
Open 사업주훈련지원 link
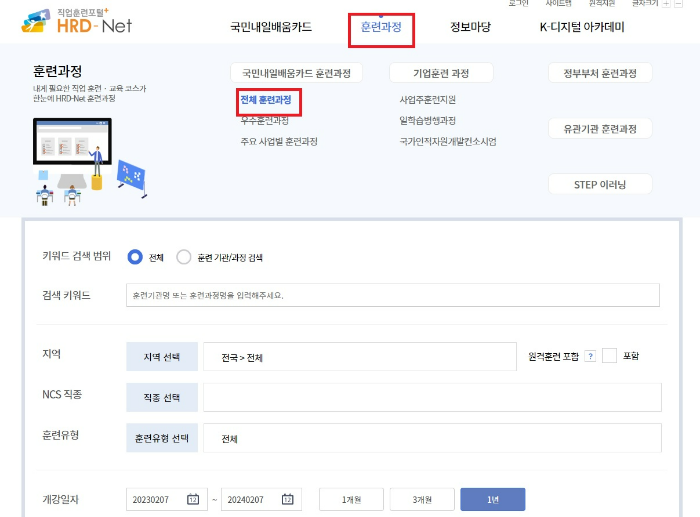coord(428,100)
